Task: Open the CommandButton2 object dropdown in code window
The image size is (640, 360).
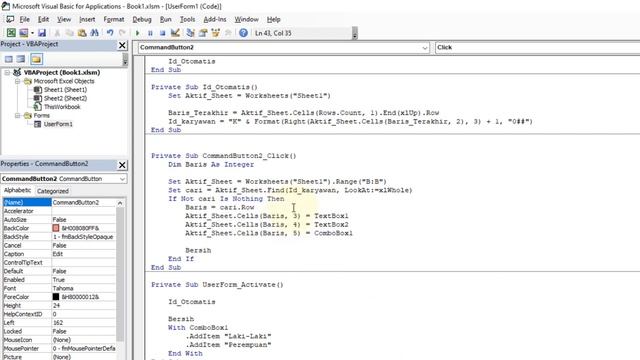Action: pyautogui.click(x=424, y=48)
